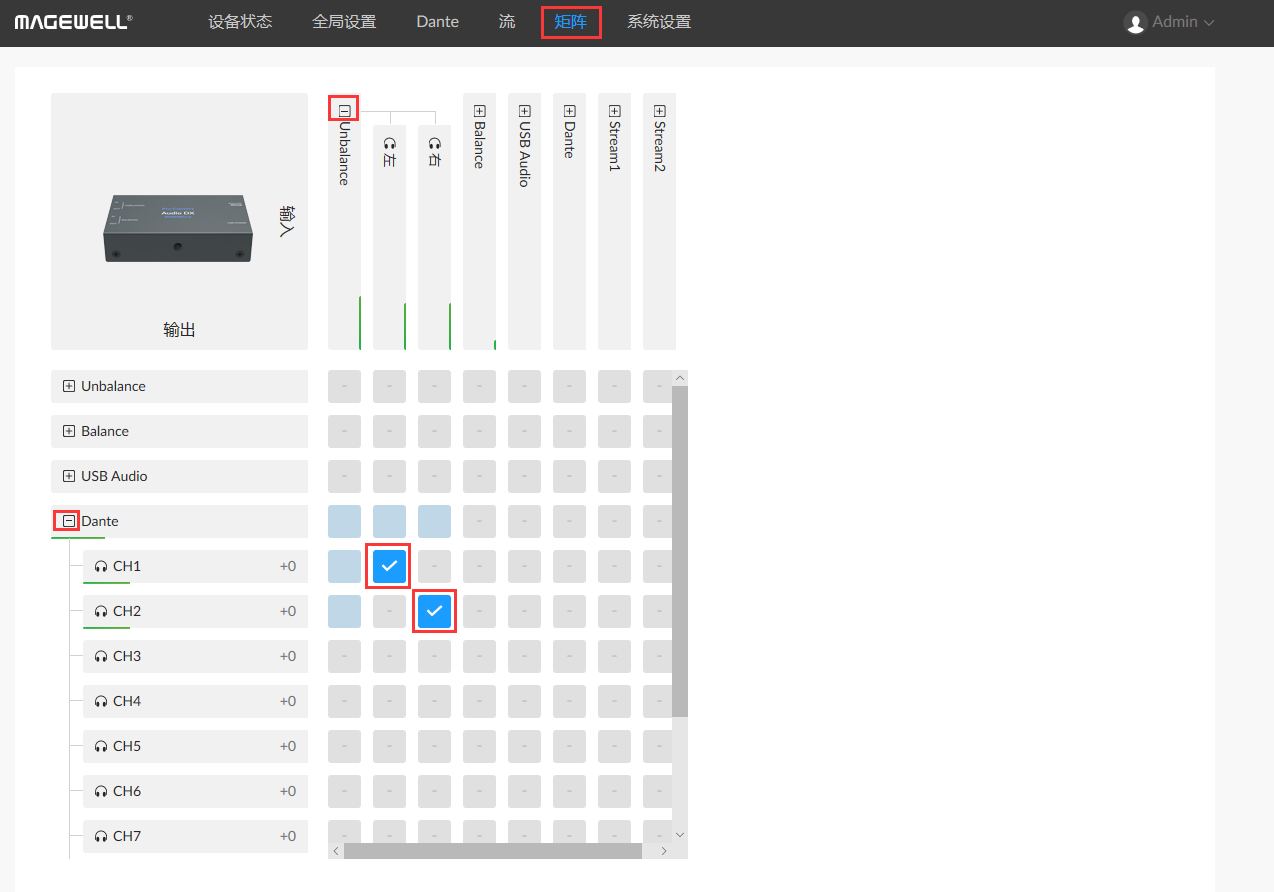Click the Admin user avatar icon
The width and height of the screenshot is (1274, 892).
(1135, 22)
